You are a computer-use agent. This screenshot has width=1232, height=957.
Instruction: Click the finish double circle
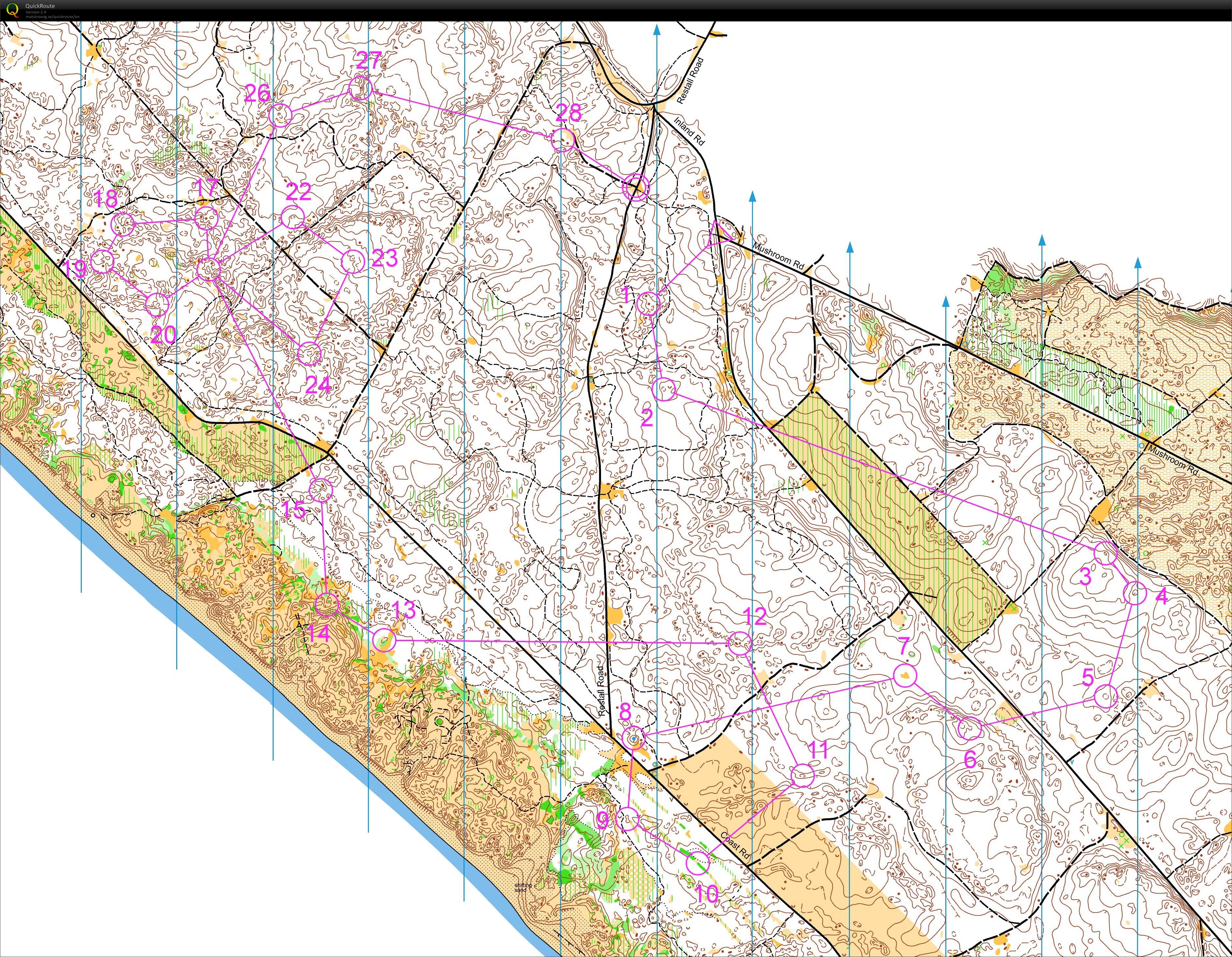[636, 187]
